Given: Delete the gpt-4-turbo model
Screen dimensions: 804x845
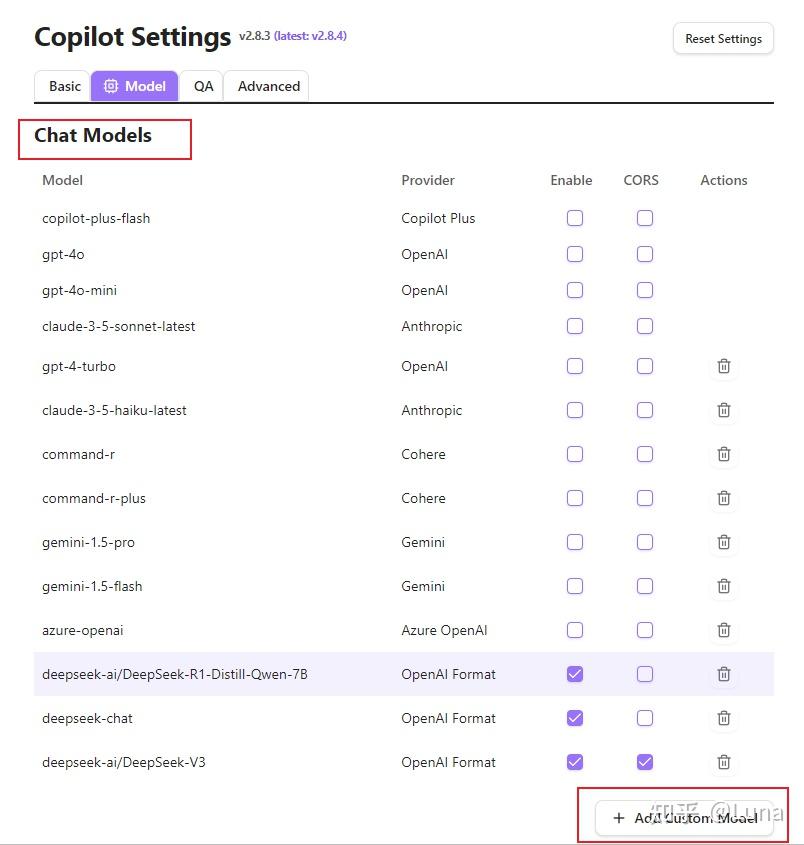Looking at the screenshot, I should tap(723, 366).
